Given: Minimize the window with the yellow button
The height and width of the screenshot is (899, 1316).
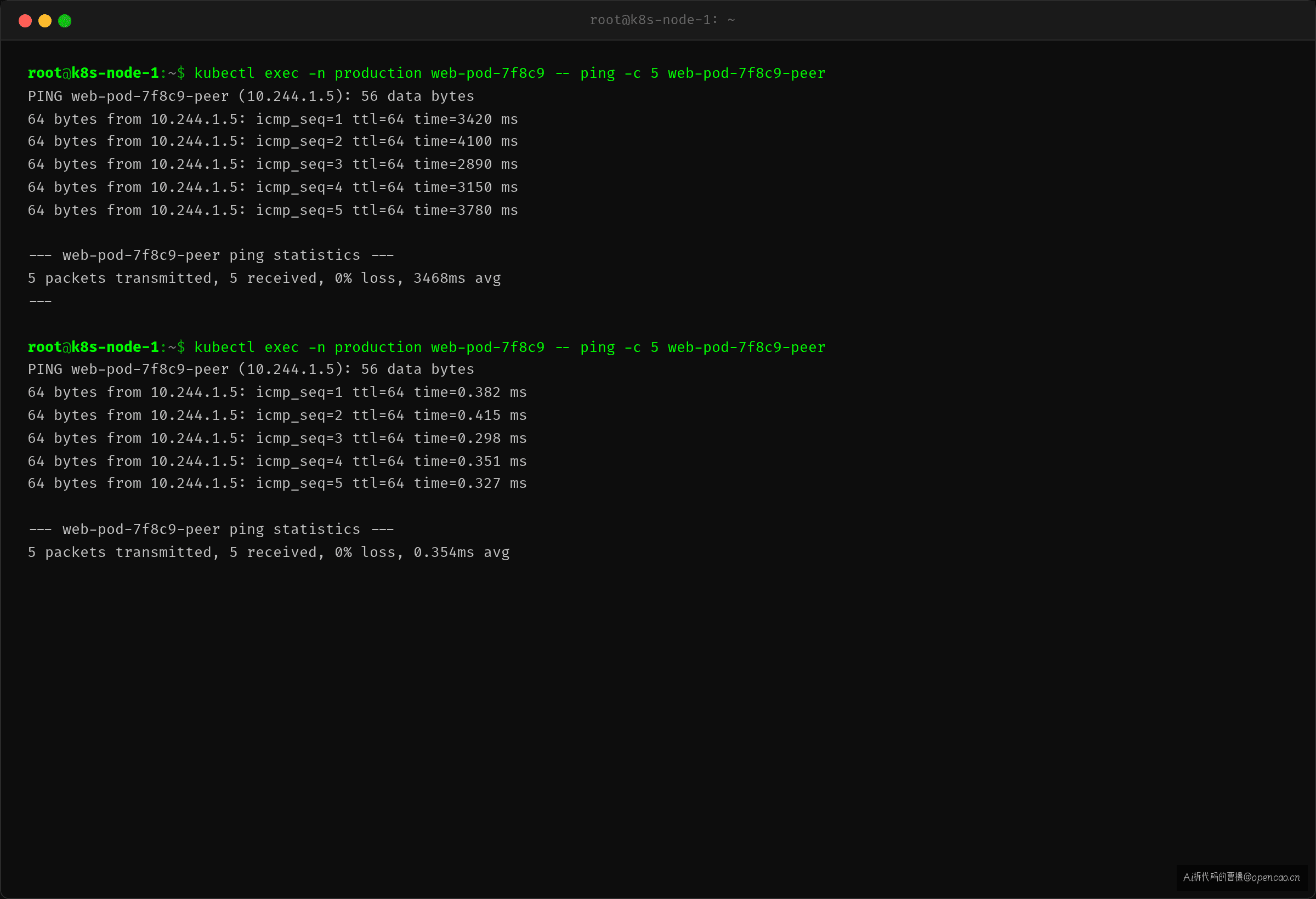Looking at the screenshot, I should [45, 21].
